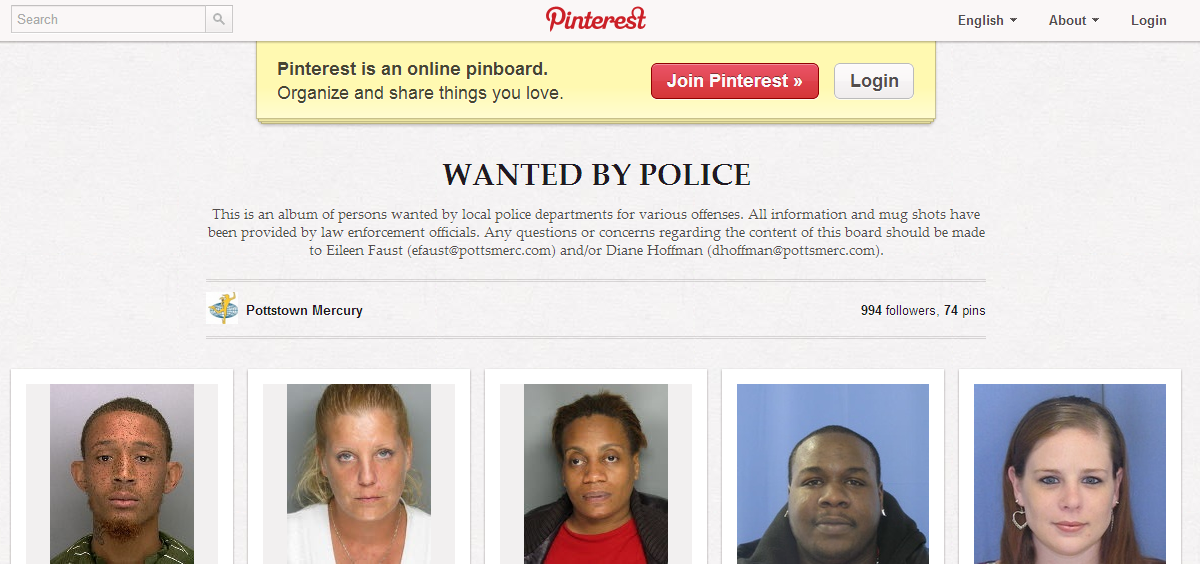The width and height of the screenshot is (1200, 564).
Task: Click the red Join Pinterest button
Action: tap(735, 81)
